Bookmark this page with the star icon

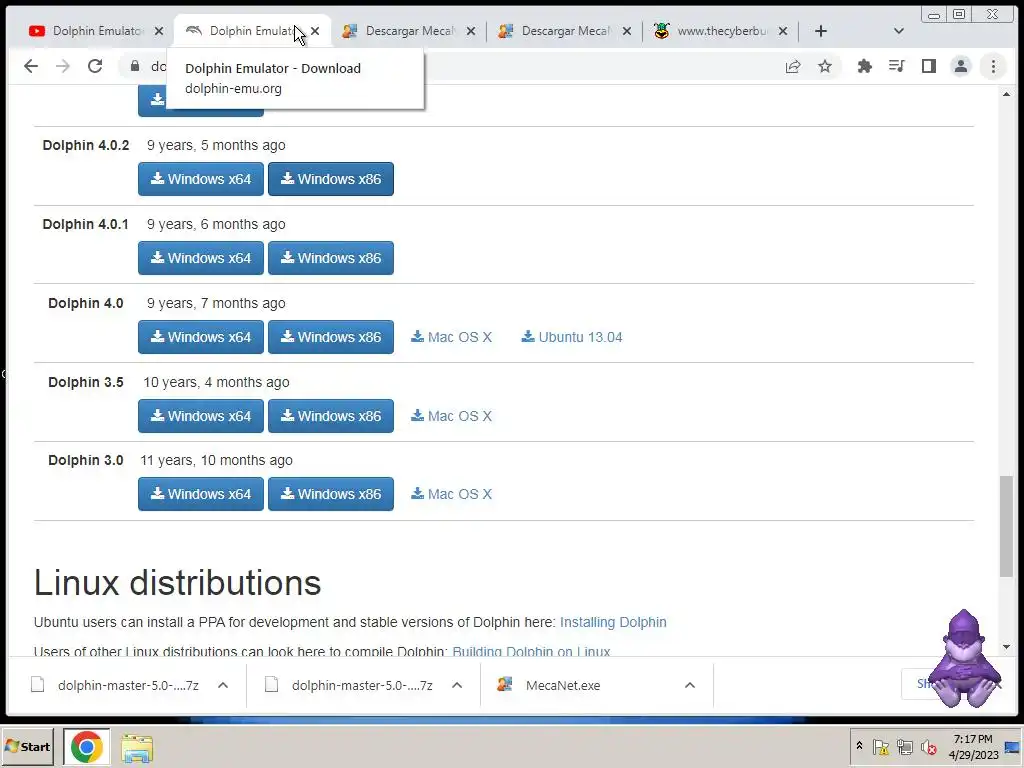(825, 66)
